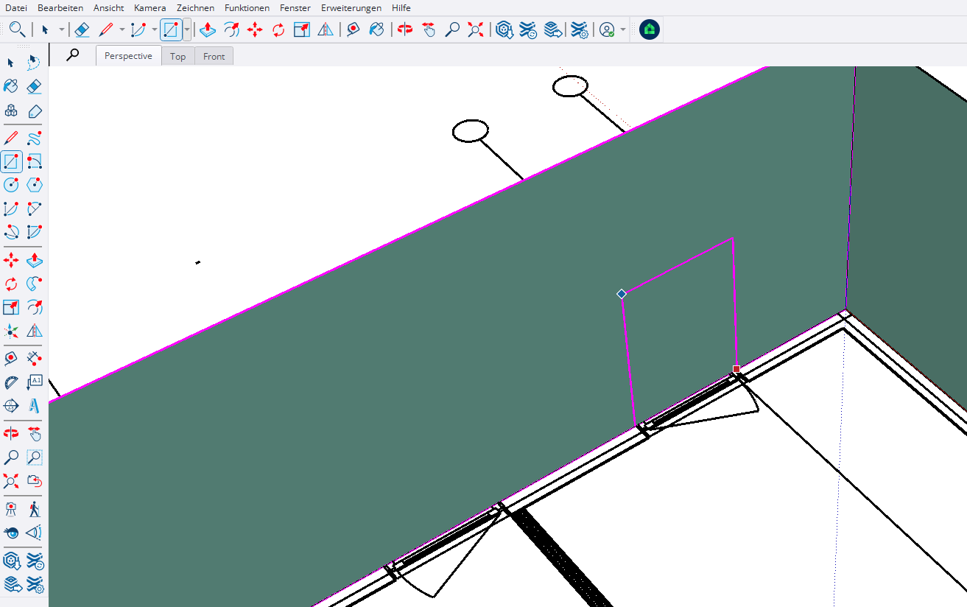Screen dimensions: 967x607
Task: Click the blue diamond point on the wall
Action: pos(622,294)
